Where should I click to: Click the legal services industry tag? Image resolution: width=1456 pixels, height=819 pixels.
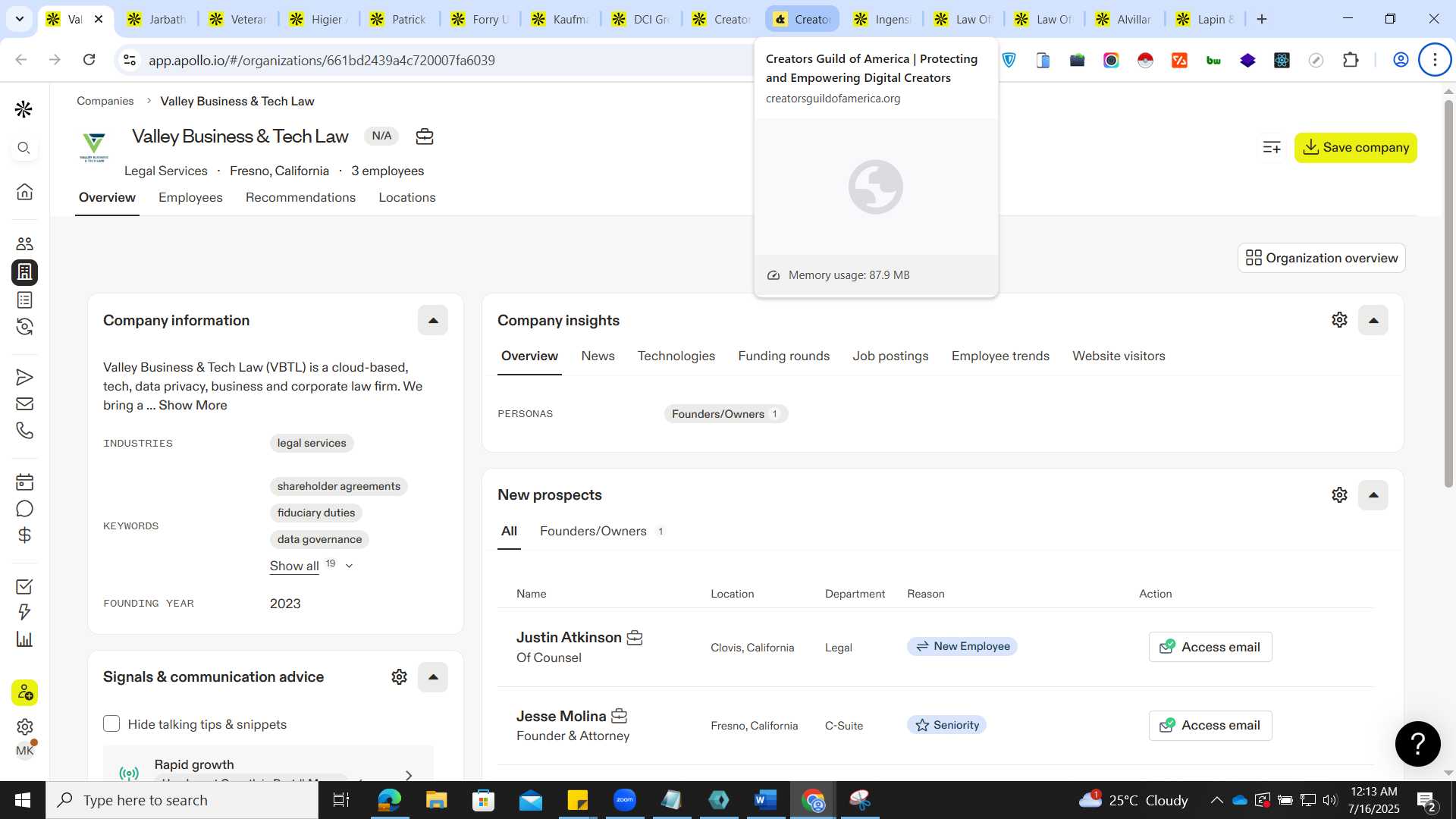(x=311, y=443)
